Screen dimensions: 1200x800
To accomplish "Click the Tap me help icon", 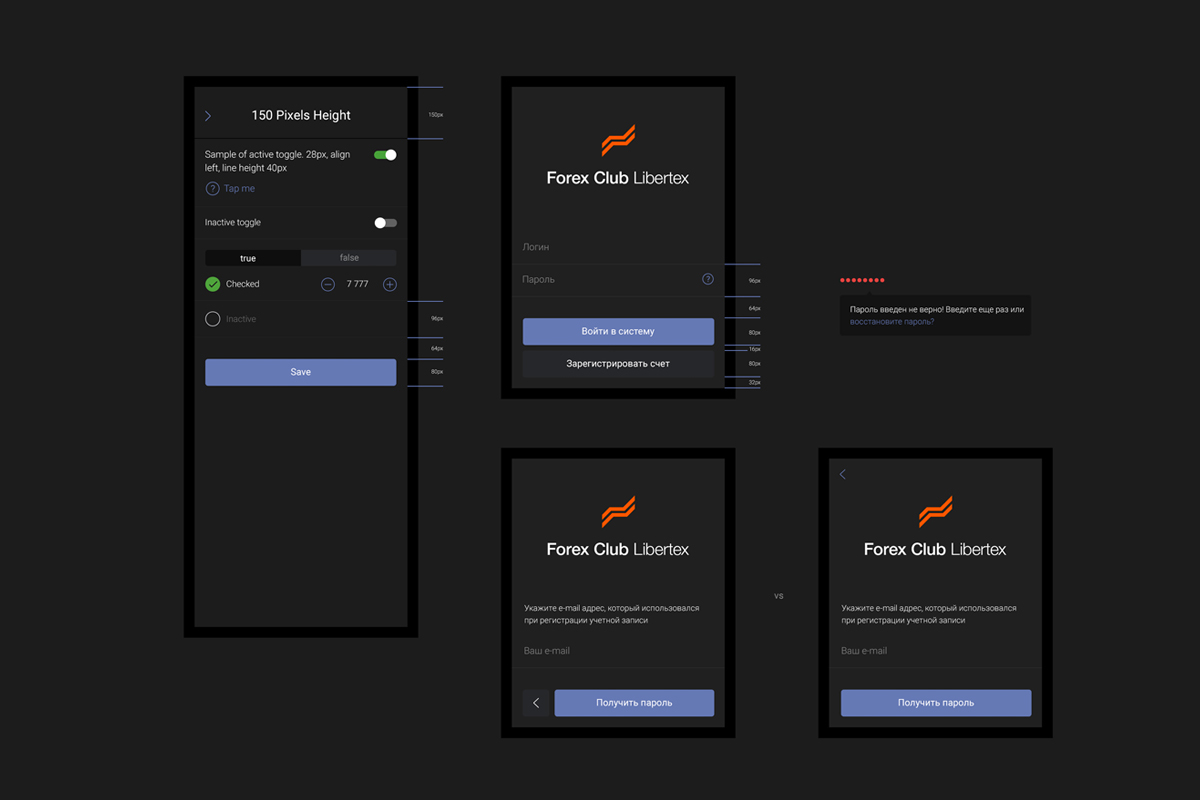I will 212,189.
